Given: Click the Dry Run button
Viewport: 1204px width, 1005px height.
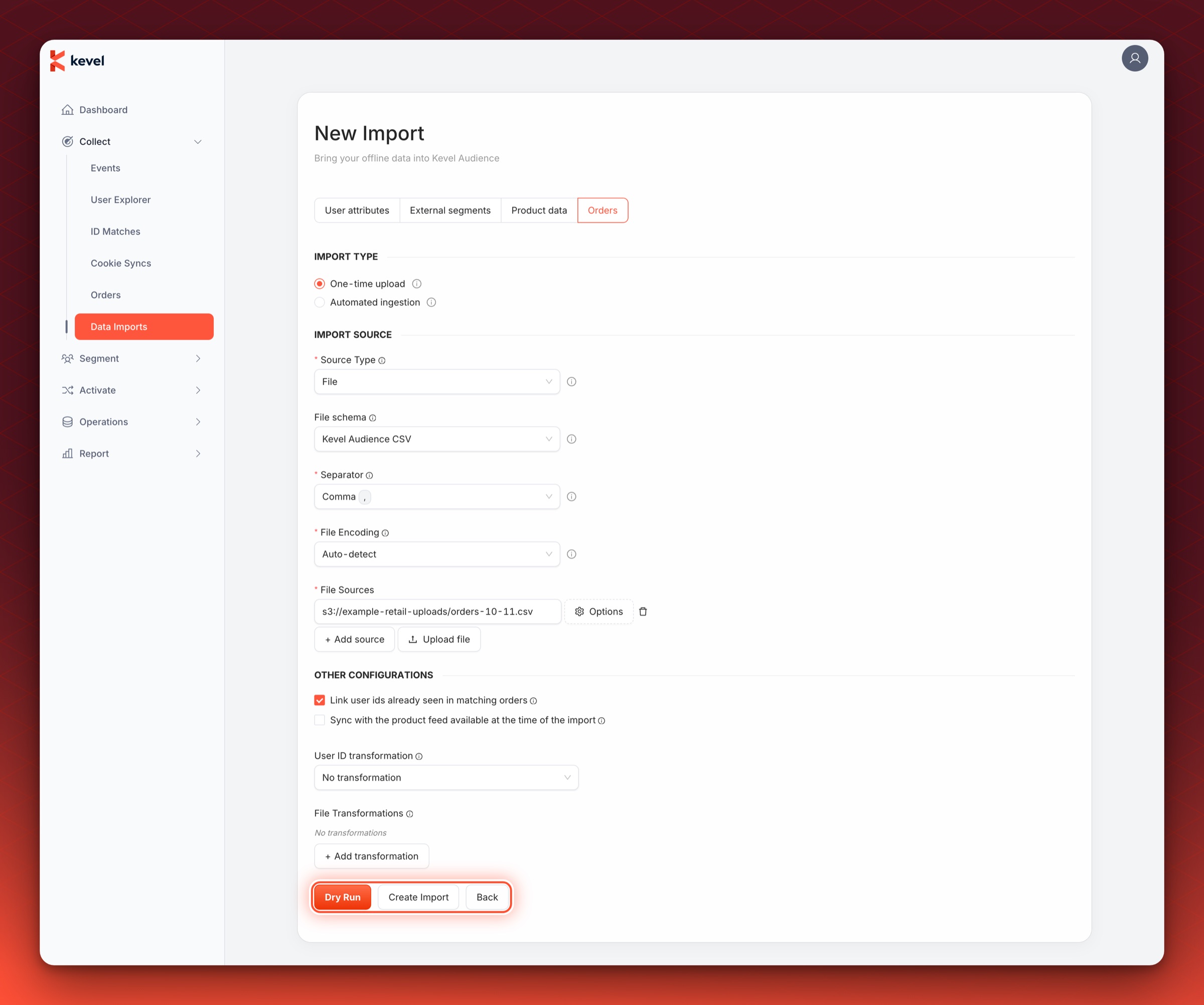Looking at the screenshot, I should click(x=342, y=897).
